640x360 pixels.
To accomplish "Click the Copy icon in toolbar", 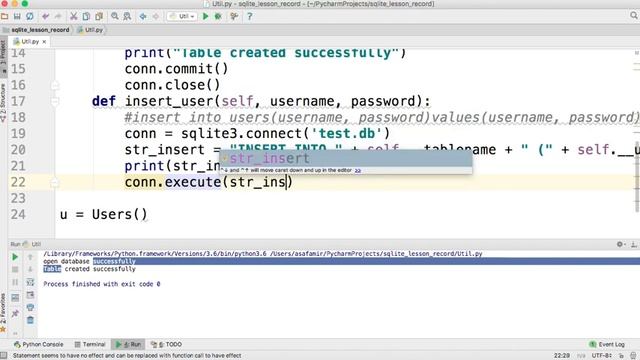I will tap(86, 16).
